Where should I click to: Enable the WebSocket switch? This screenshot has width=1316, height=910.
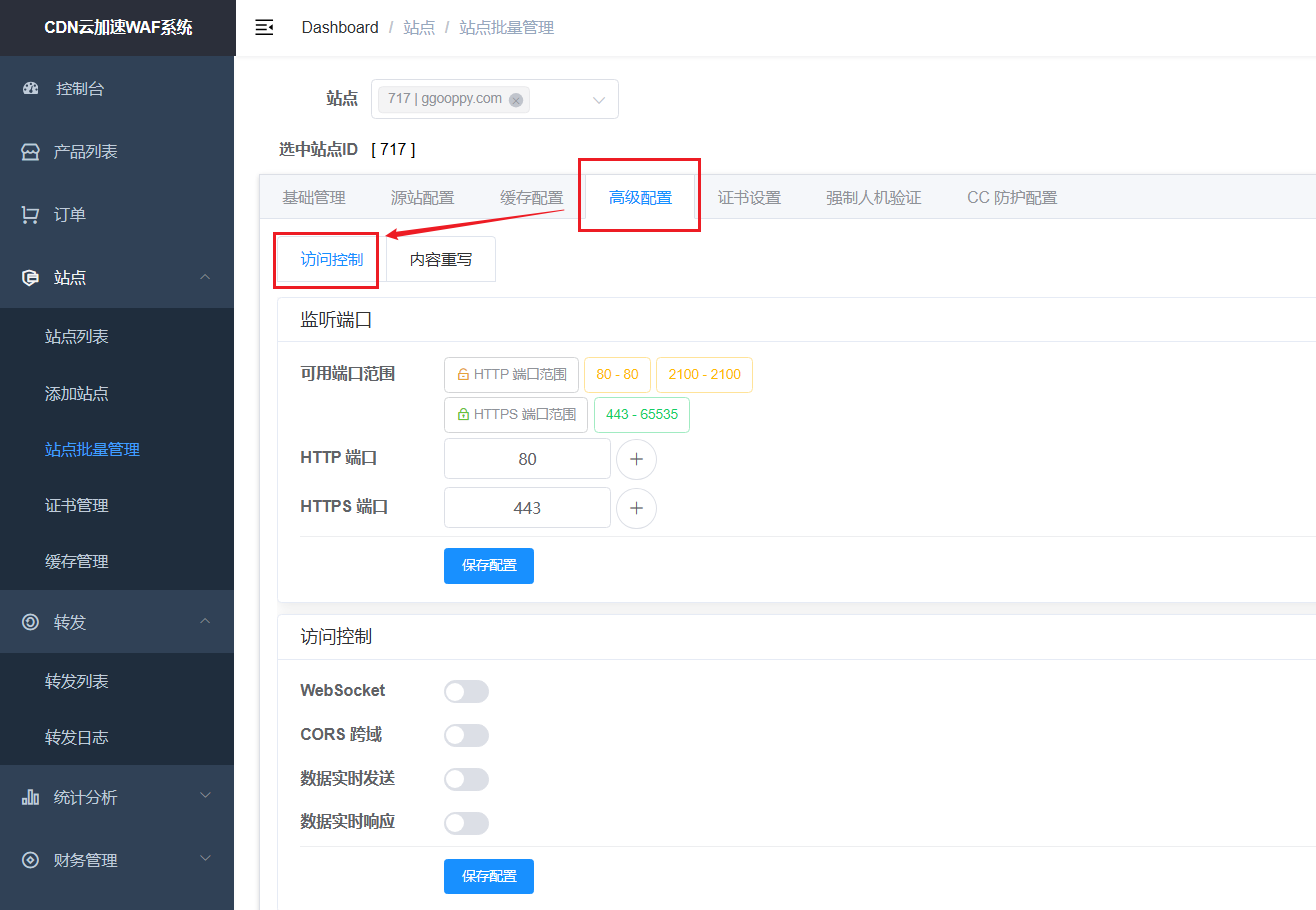(466, 692)
